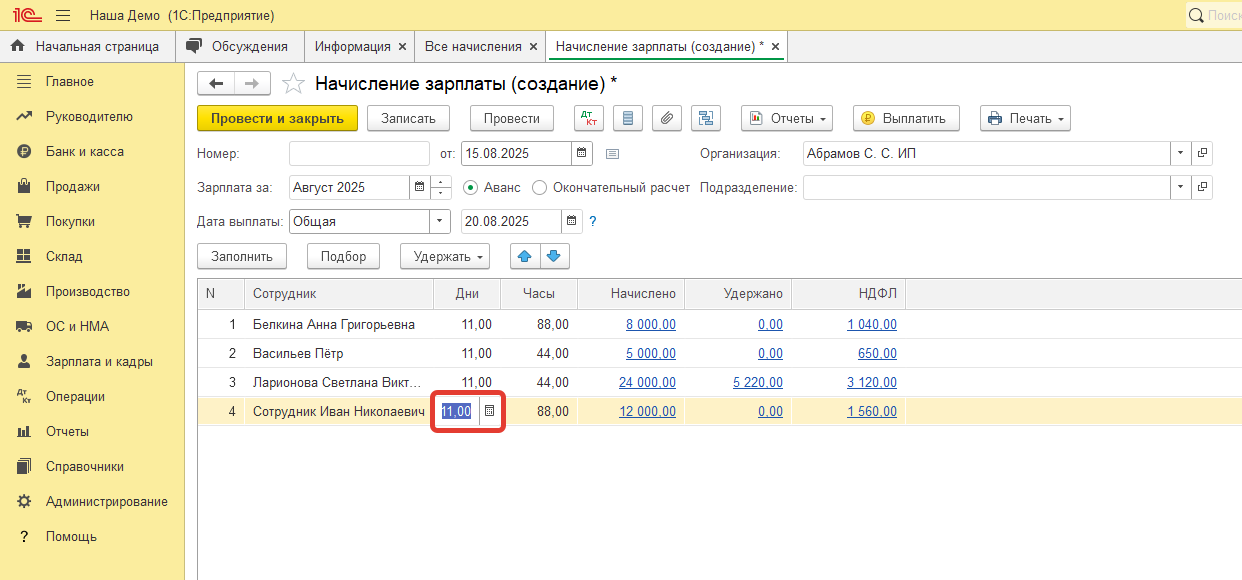Select the Аванс radio button
The height and width of the screenshot is (580, 1242).
tap(470, 187)
